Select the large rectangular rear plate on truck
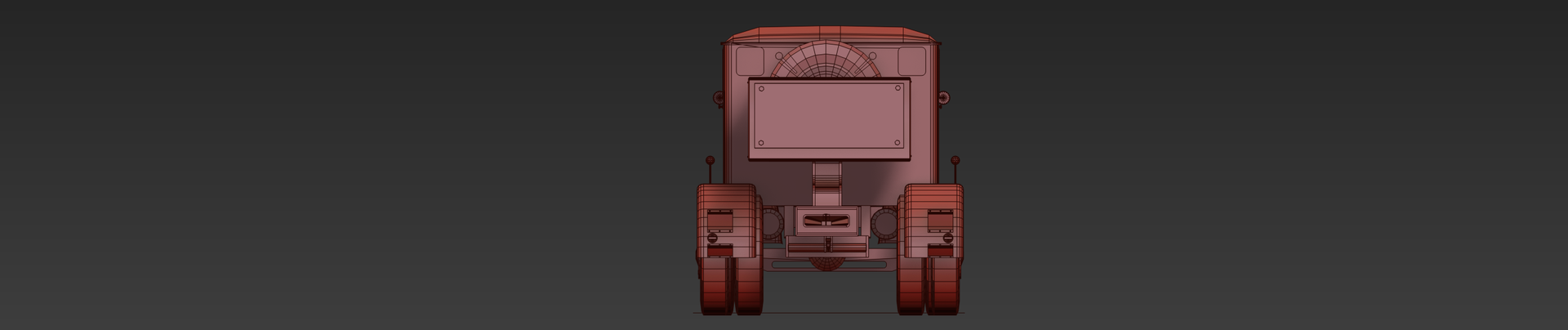1568x330 pixels. tap(829, 119)
